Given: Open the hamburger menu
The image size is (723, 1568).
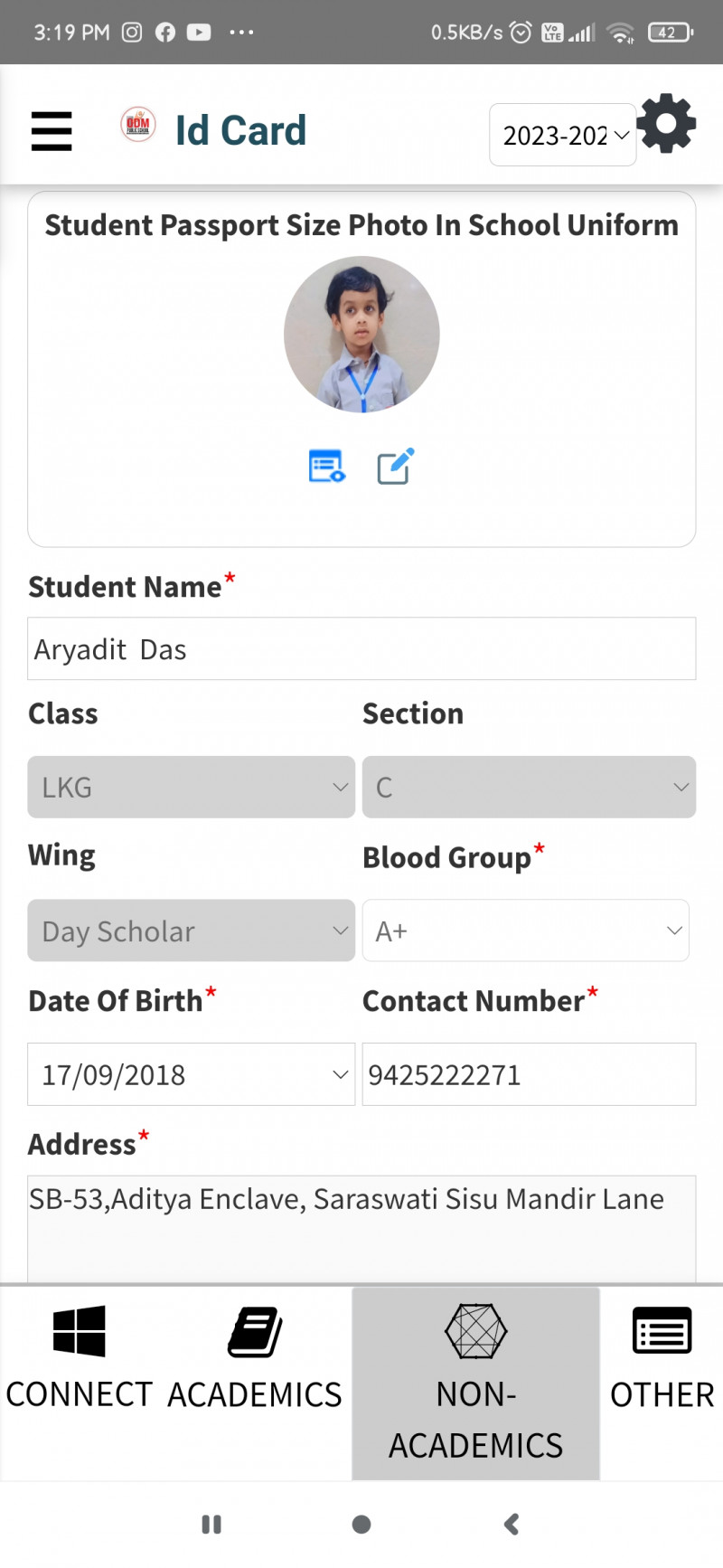Looking at the screenshot, I should [52, 130].
